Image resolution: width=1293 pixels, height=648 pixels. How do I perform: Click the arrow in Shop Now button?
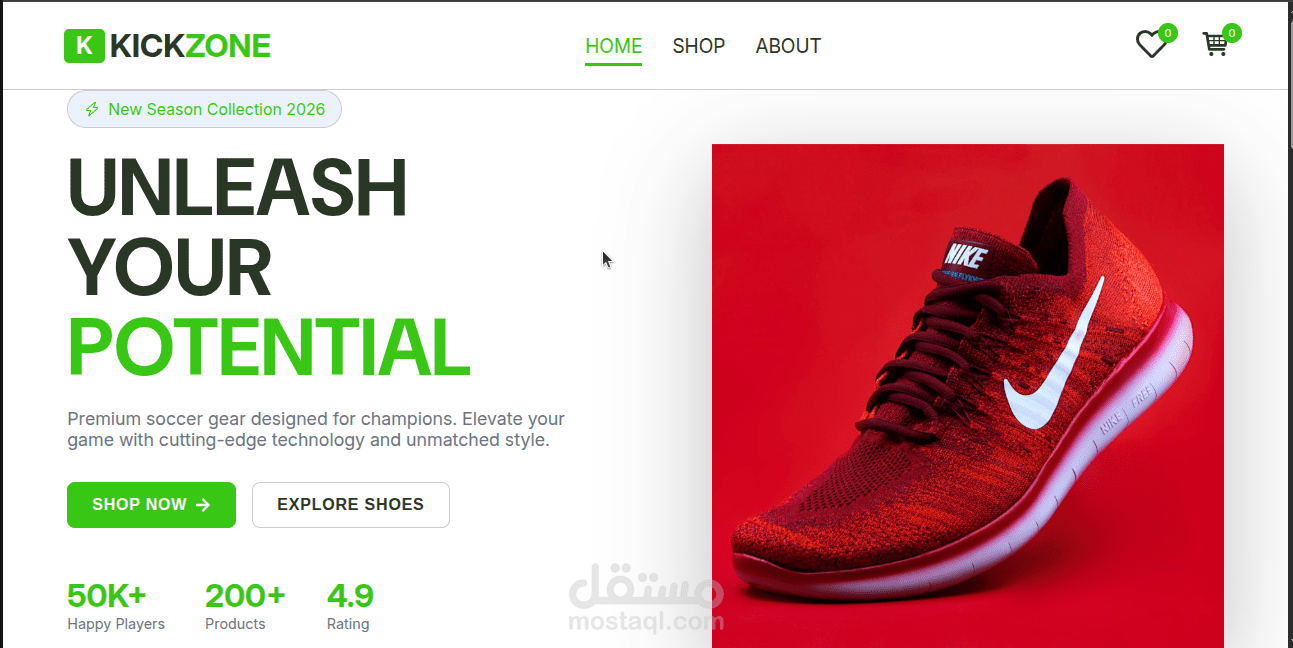pyautogui.click(x=203, y=505)
